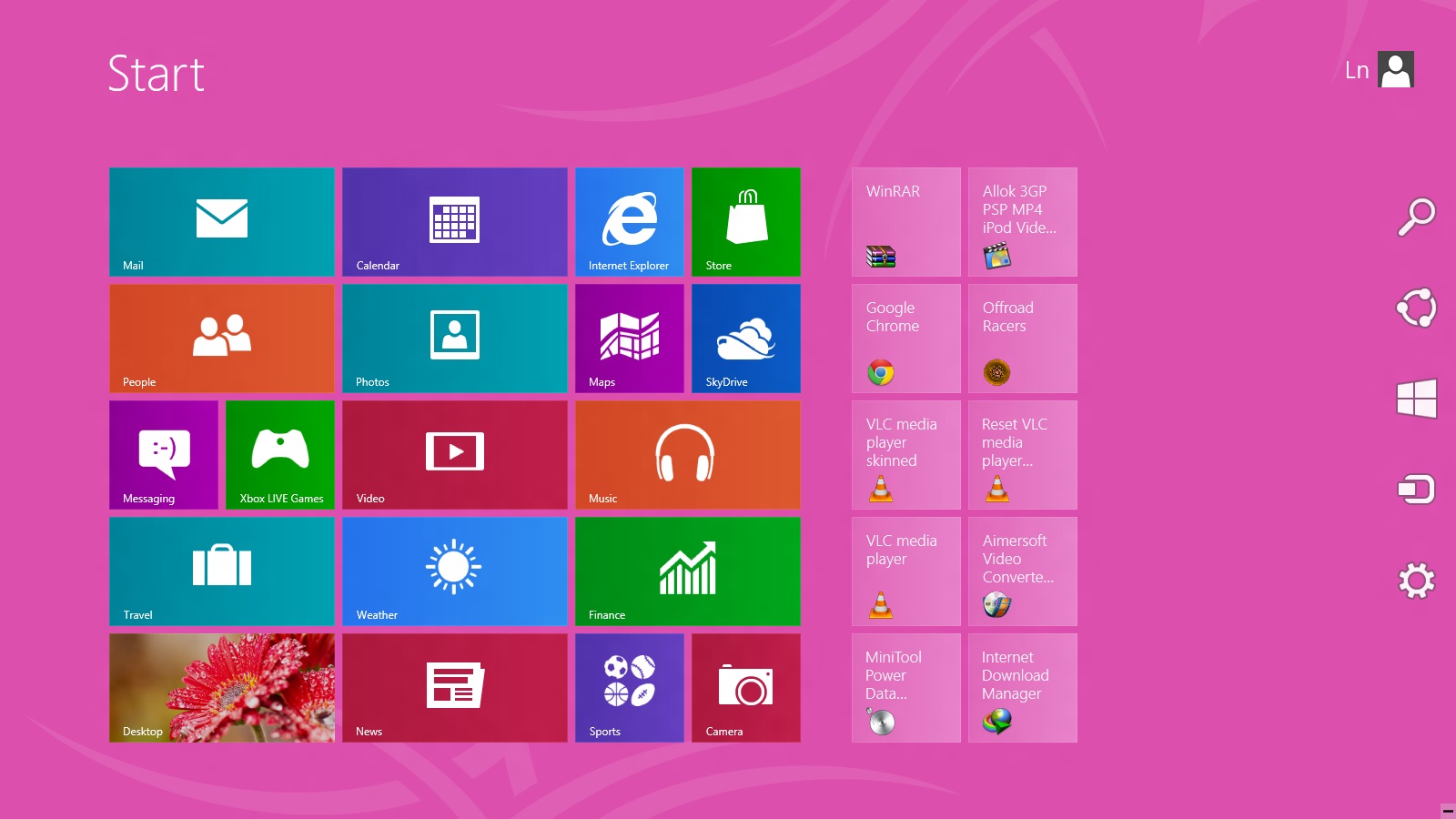Click the Ln user account picture
1456x819 pixels.
(x=1396, y=69)
